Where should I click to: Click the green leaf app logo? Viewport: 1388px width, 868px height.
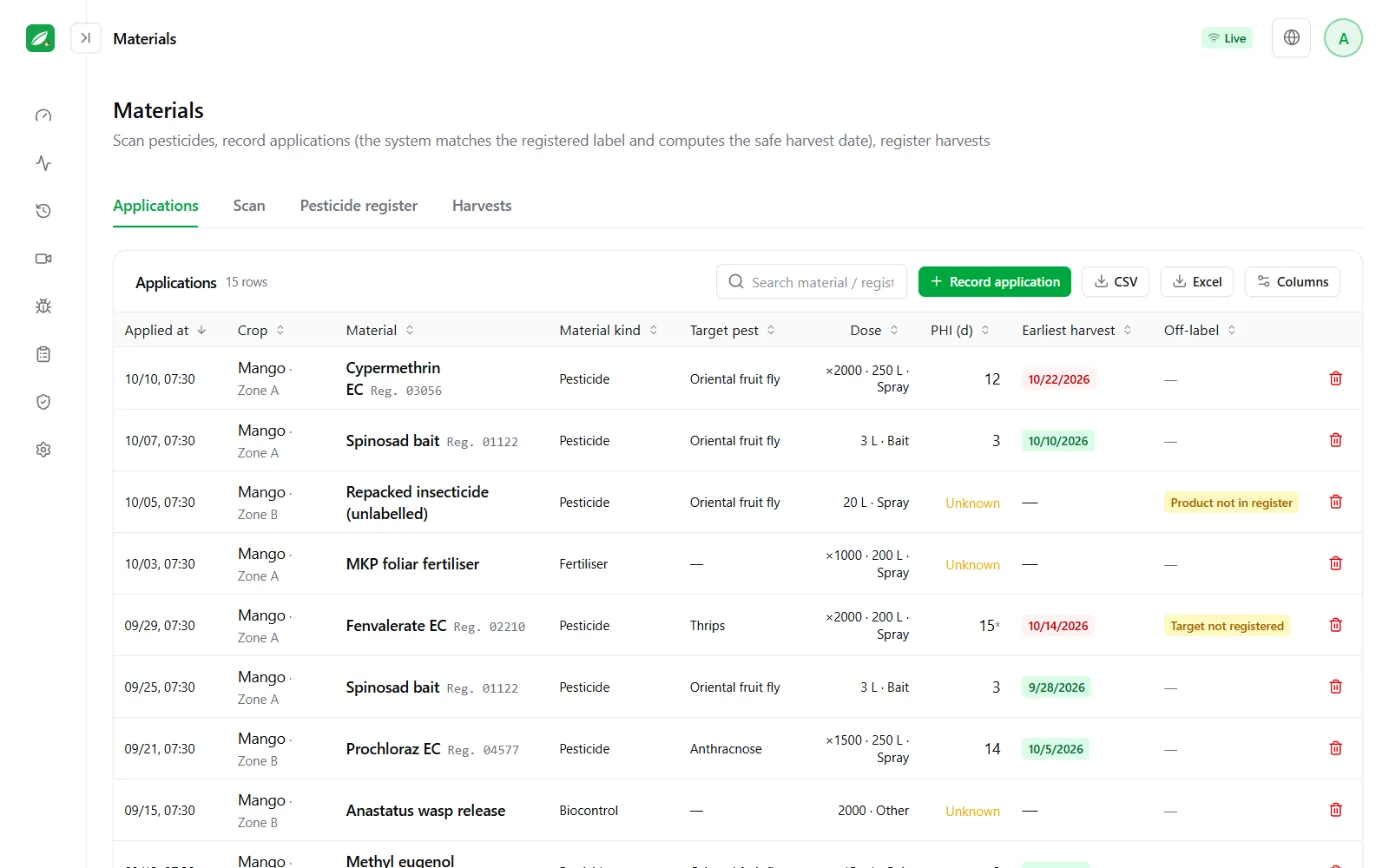(x=41, y=38)
